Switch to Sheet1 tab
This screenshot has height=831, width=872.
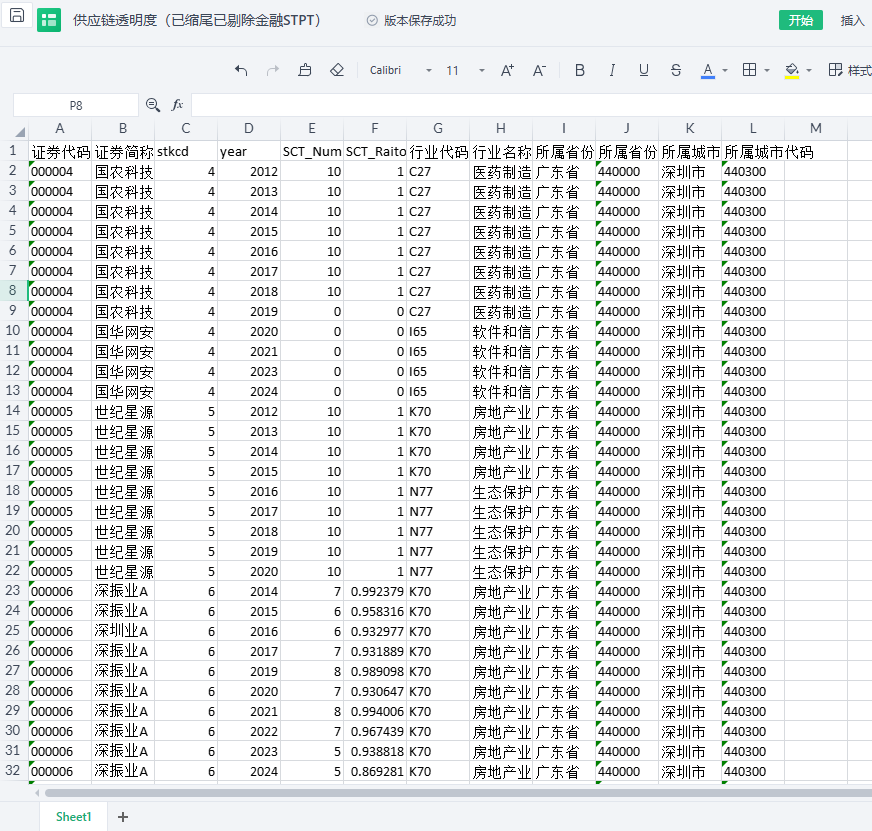[x=73, y=816]
